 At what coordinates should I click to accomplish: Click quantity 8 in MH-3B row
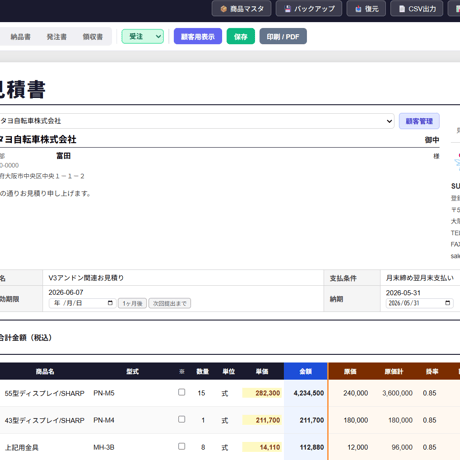click(203, 447)
